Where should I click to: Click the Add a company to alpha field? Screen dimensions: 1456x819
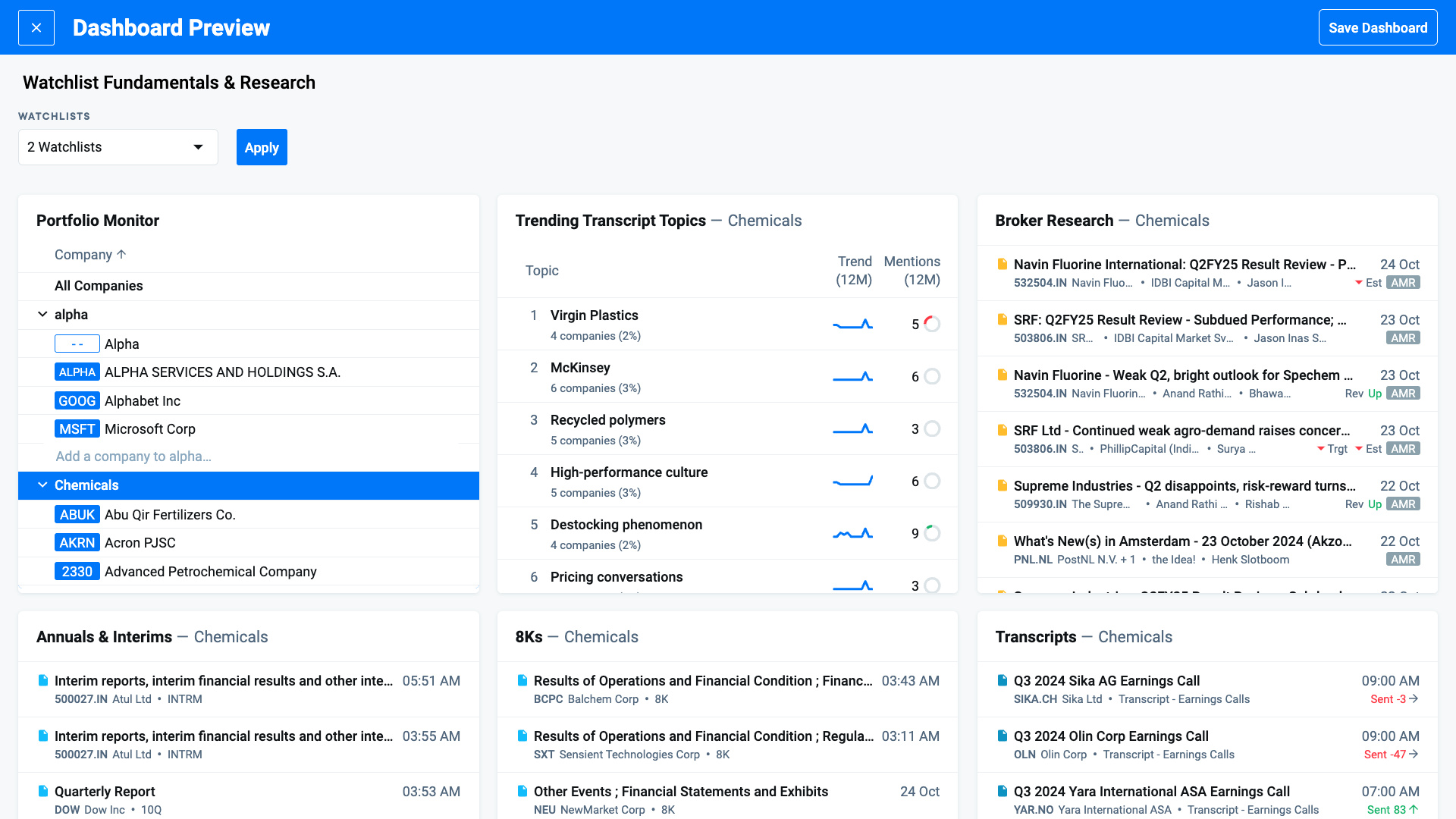[133, 457]
